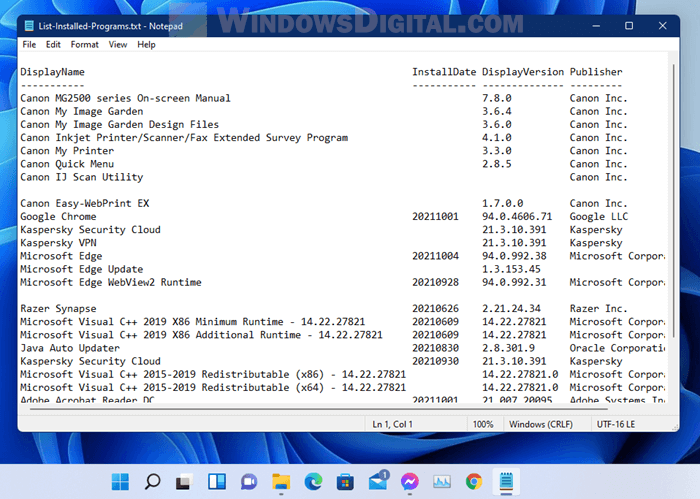
Task: Click the Google LLC publisher text
Action: tap(599, 216)
